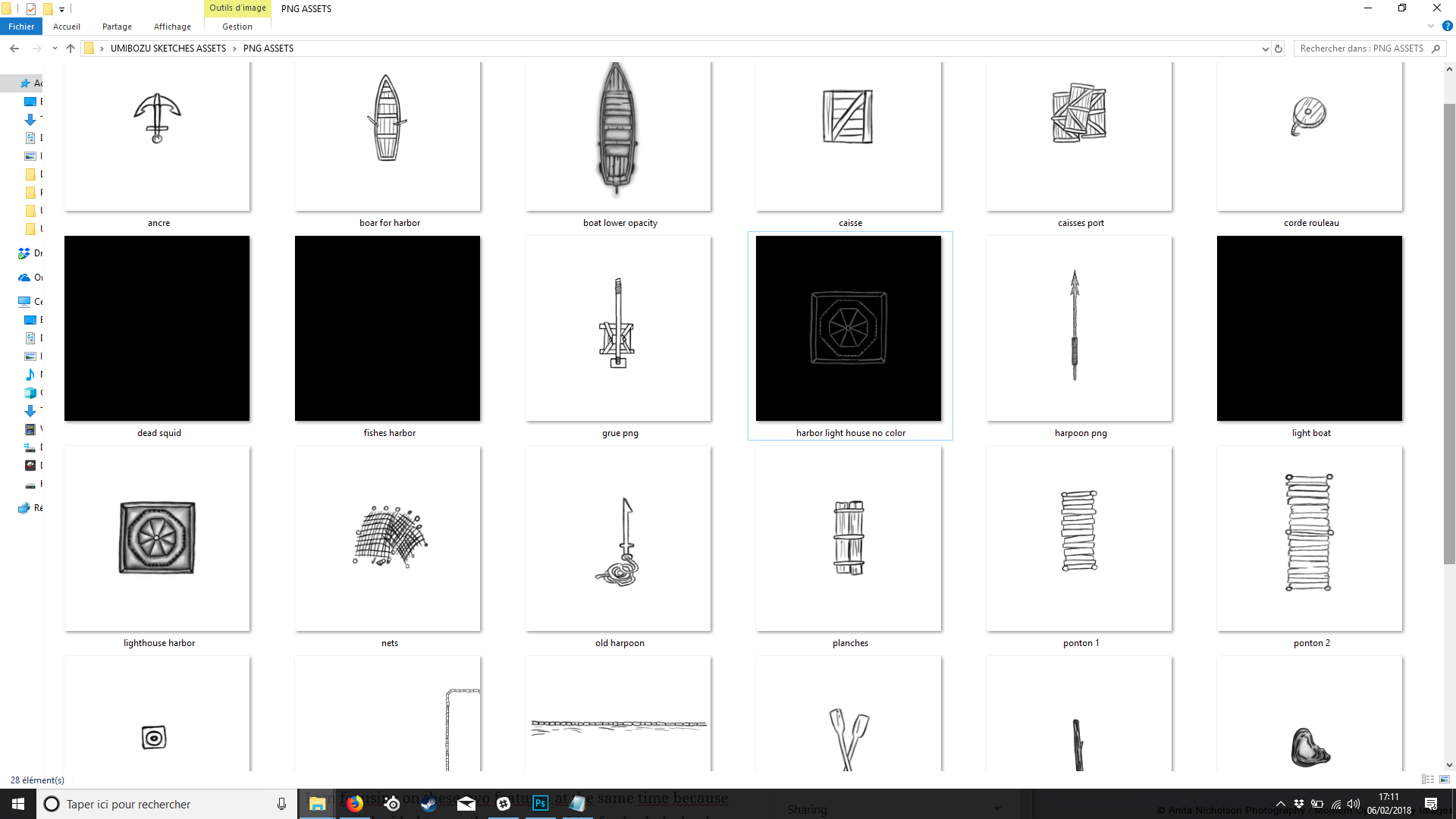Open the Gestion image tools tab
The image size is (1456, 819).
(x=237, y=27)
